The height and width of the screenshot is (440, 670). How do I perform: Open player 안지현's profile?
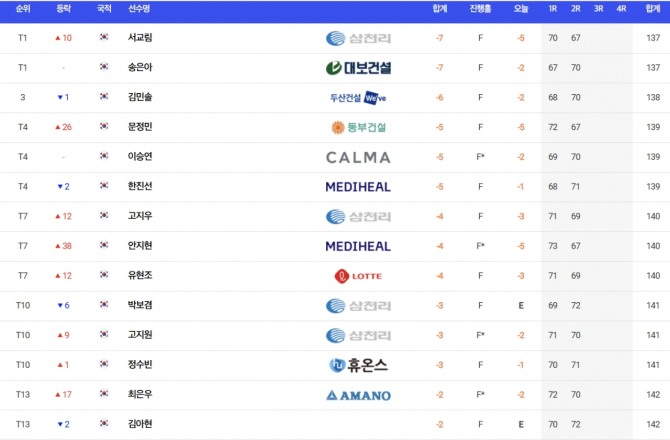coord(140,246)
